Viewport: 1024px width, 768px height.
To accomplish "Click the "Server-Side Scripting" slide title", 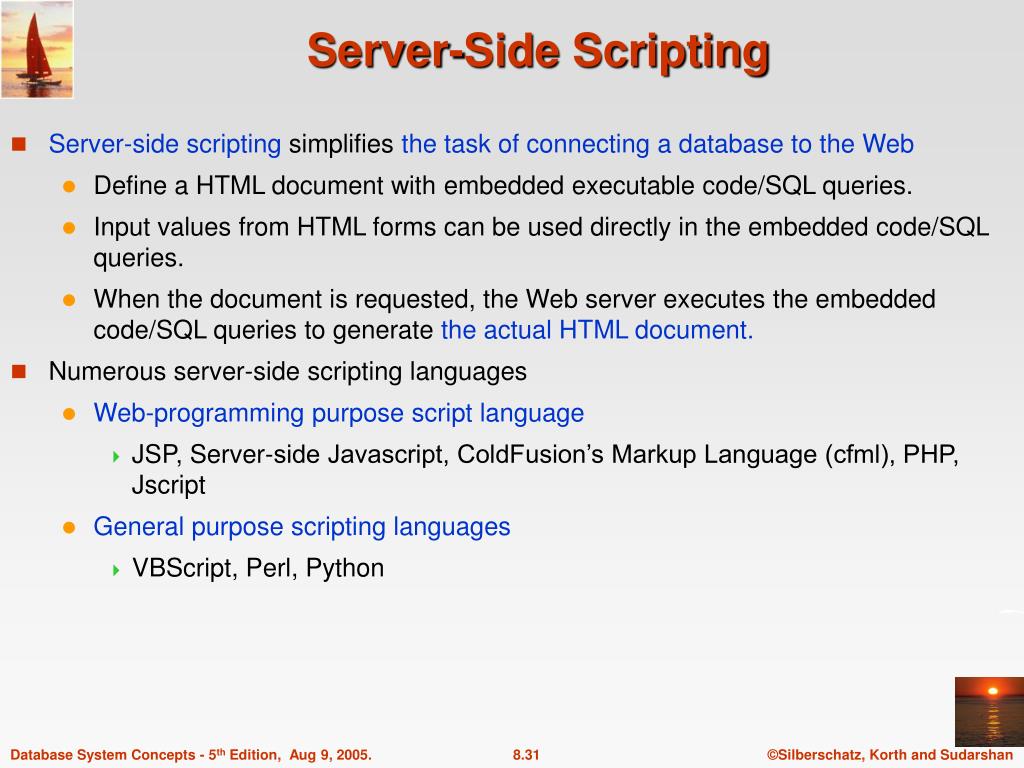I will (538, 51).
